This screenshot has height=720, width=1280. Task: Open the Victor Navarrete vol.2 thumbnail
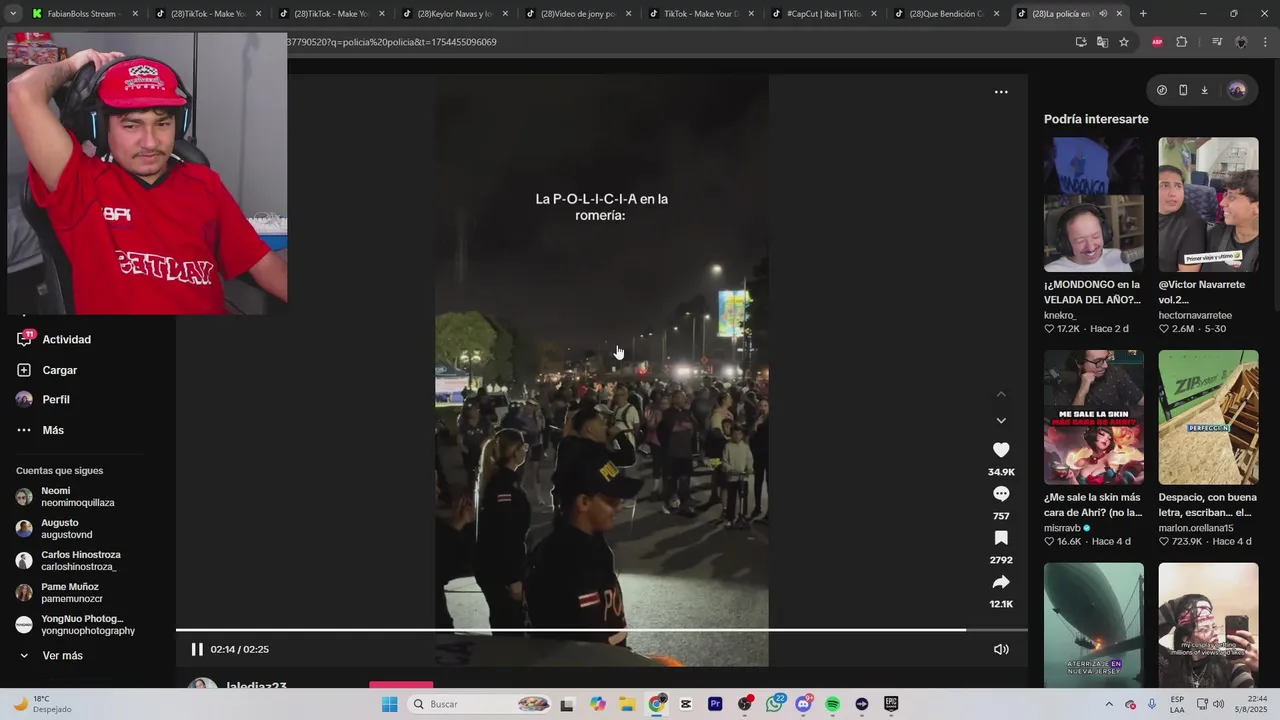1208,204
